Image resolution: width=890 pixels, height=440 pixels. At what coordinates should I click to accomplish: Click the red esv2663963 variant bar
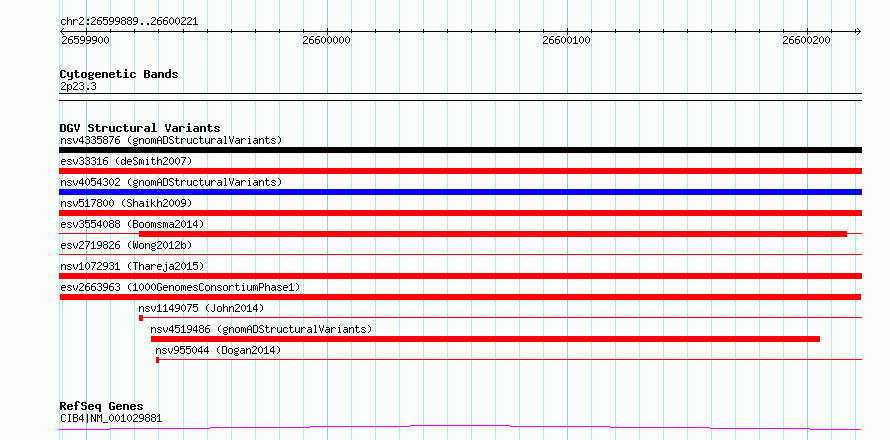[460, 297]
